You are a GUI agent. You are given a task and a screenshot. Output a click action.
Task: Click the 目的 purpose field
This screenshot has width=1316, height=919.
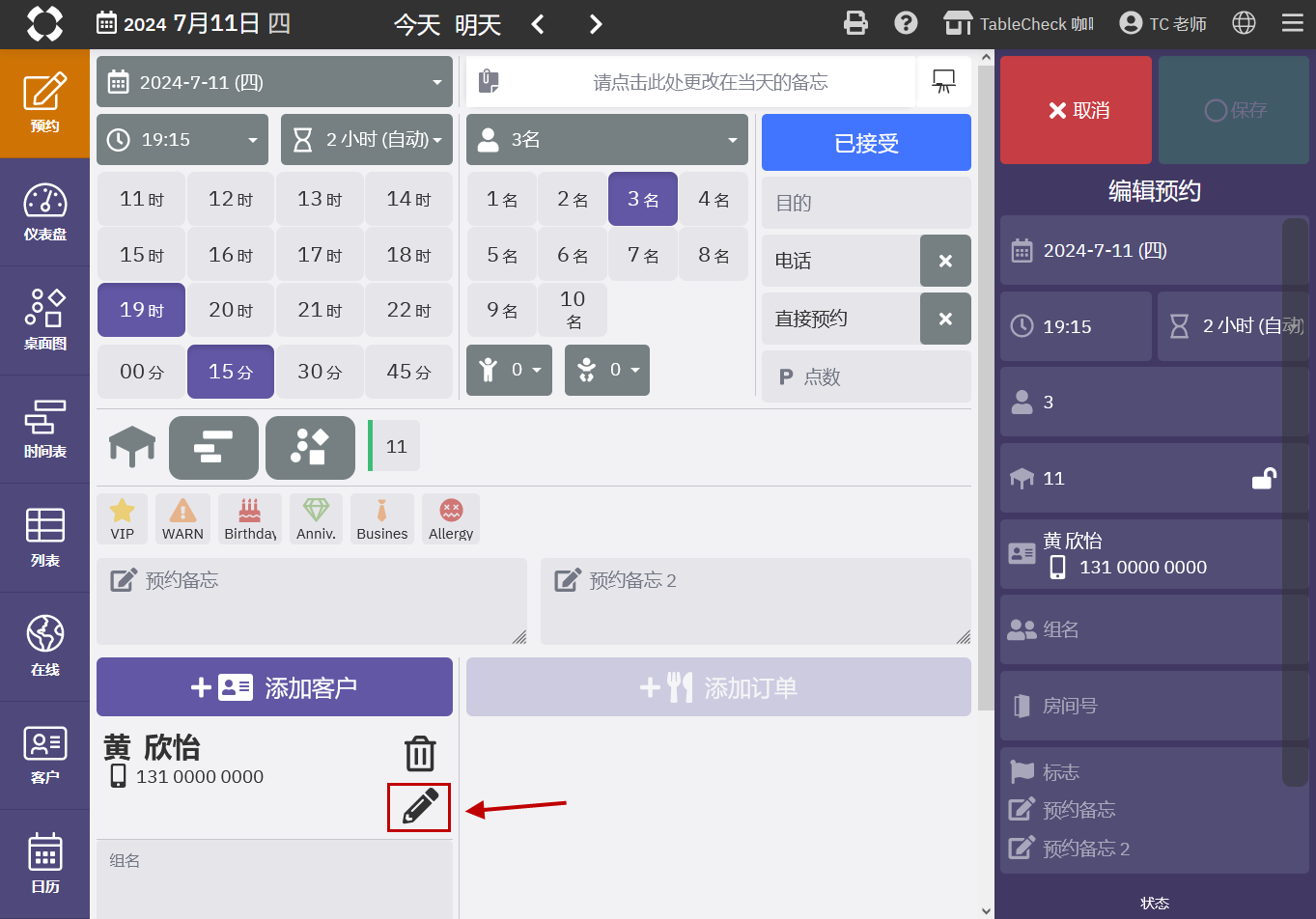866,203
